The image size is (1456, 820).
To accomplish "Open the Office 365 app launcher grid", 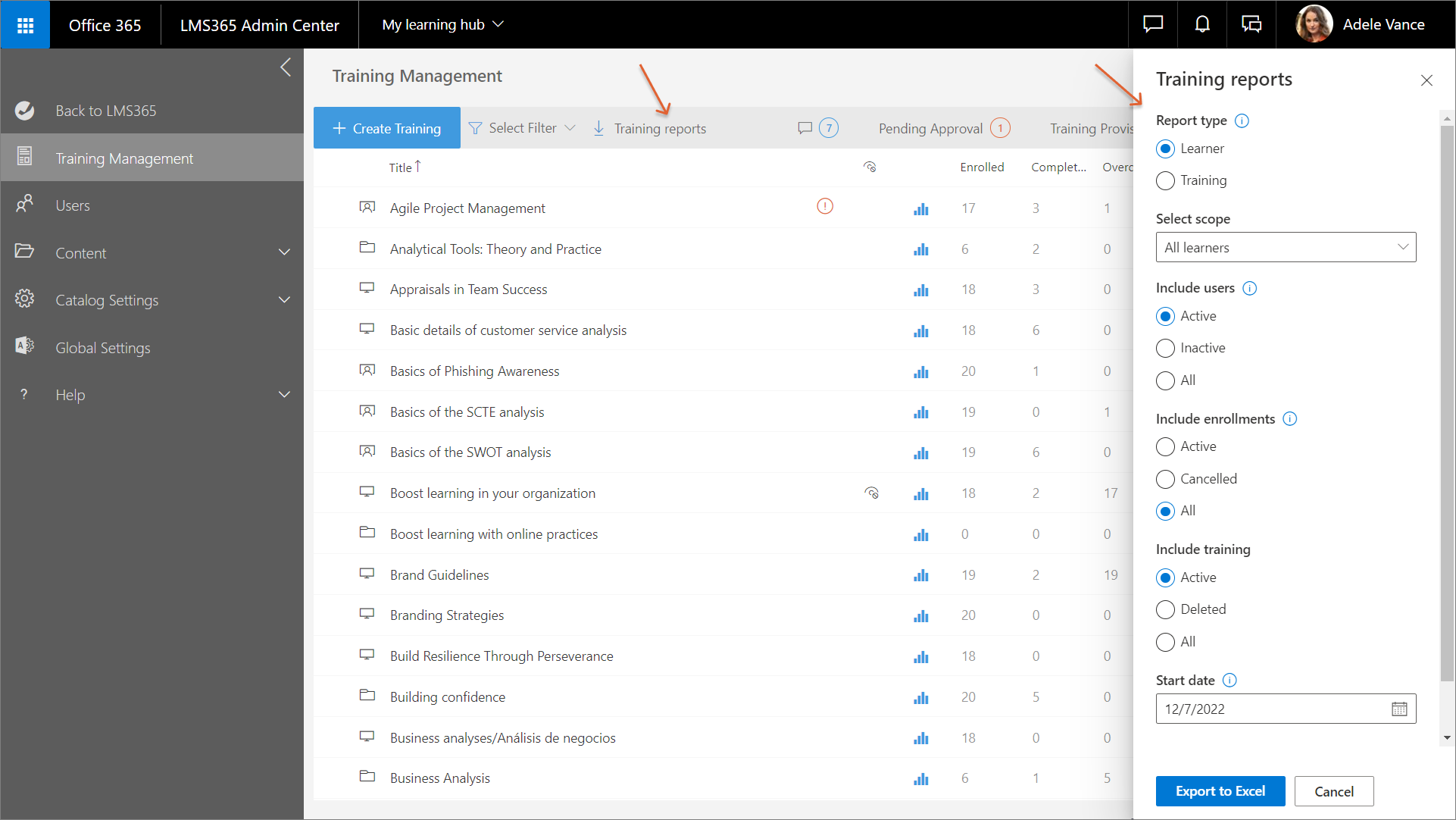I will [25, 25].
